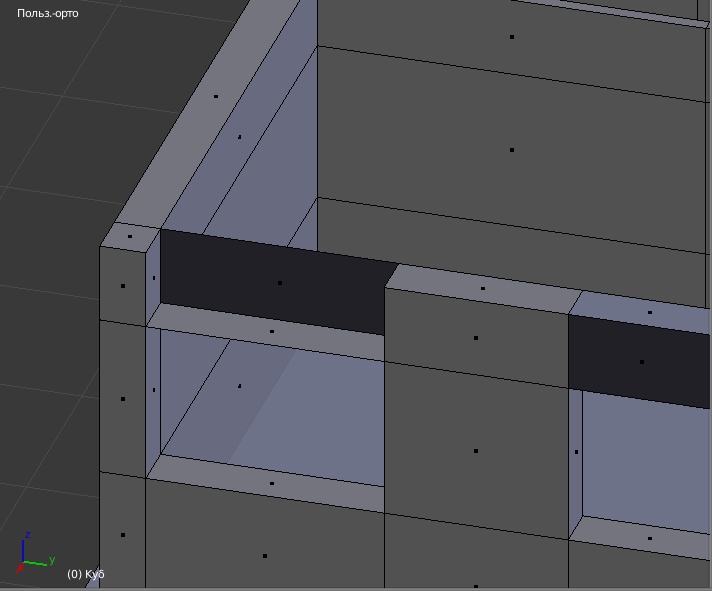Select the large middle back wall face
This screenshot has height=591, width=712.
pyautogui.click(x=512, y=150)
